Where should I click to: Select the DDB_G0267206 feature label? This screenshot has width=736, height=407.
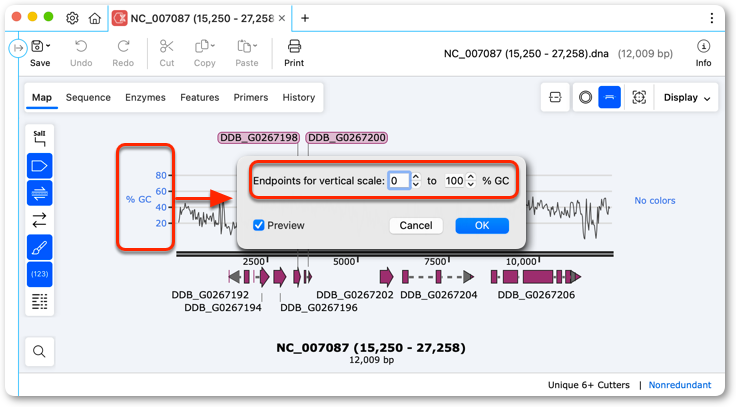[x=536, y=295]
